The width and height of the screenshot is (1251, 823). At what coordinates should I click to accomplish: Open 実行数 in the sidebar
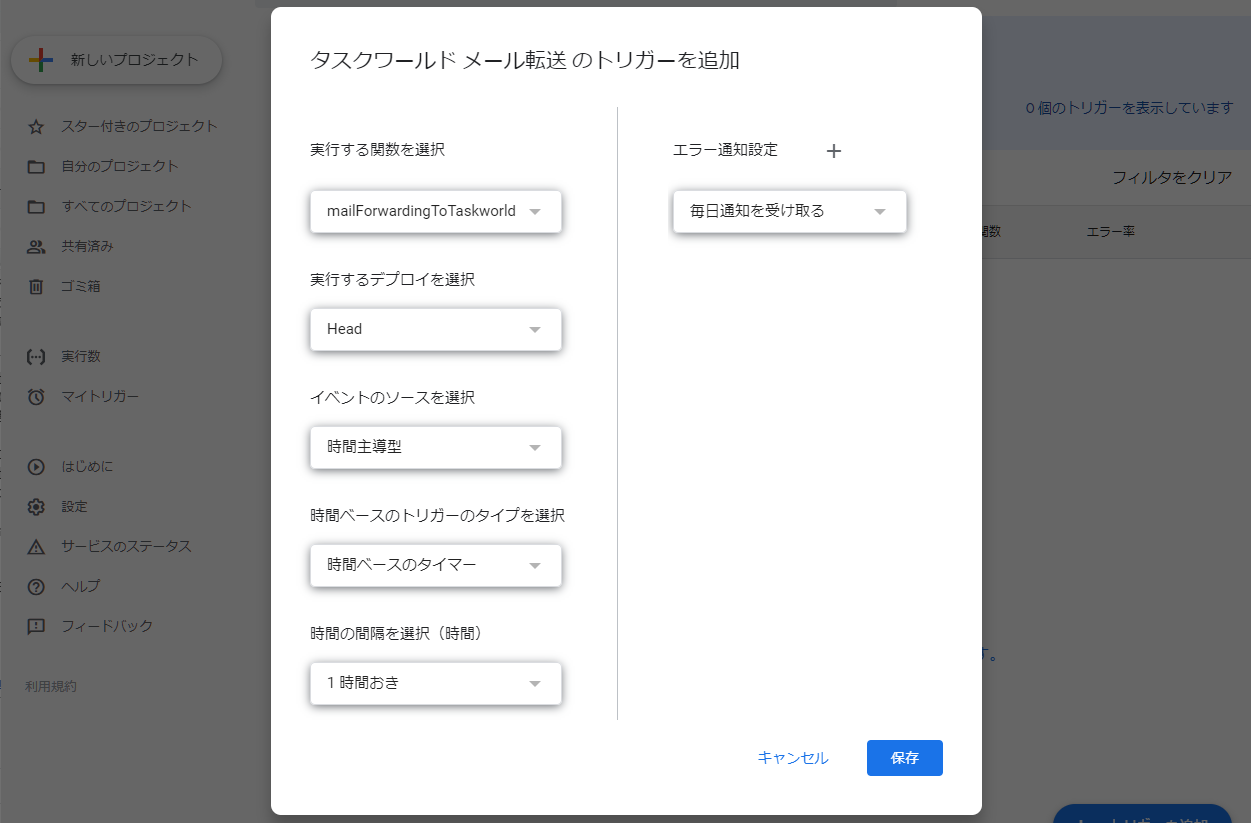(81, 356)
